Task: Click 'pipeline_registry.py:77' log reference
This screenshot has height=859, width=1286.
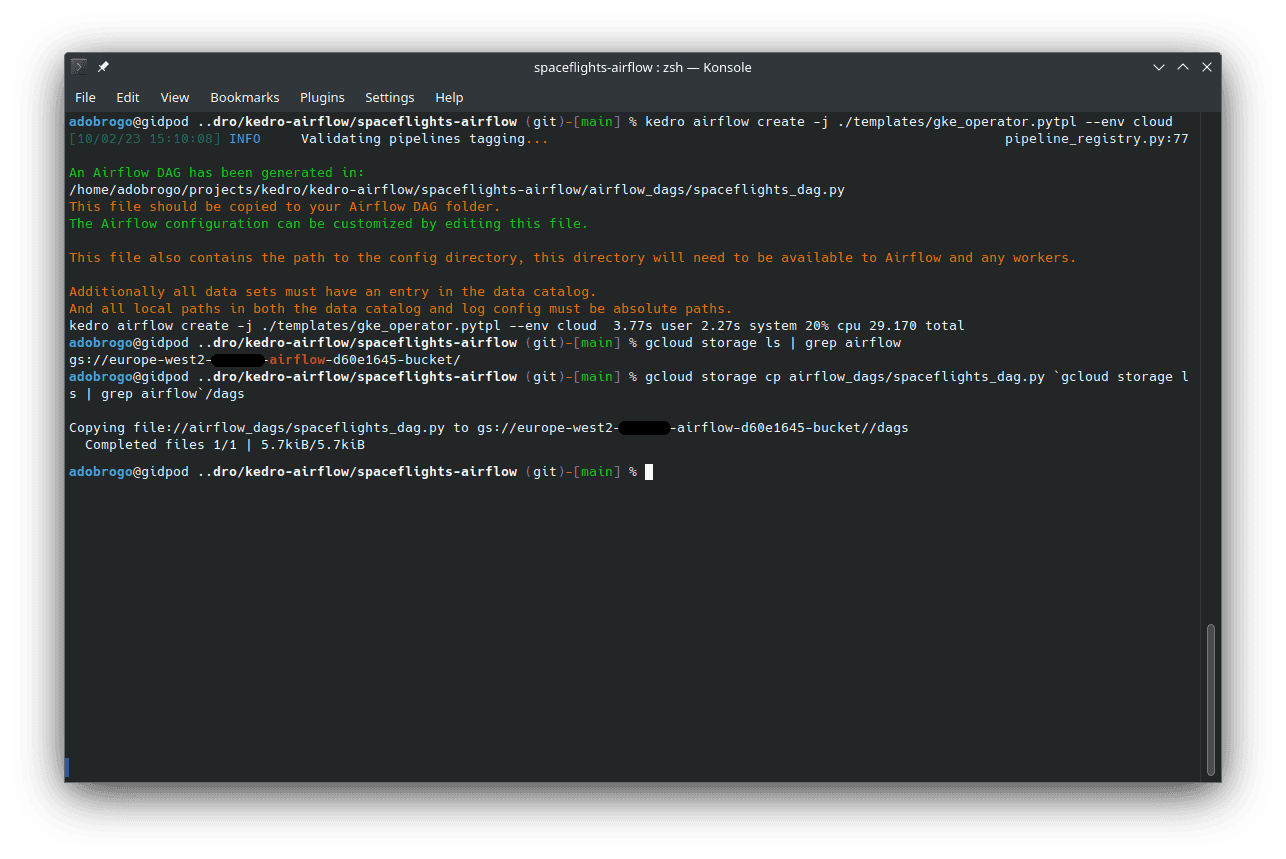Action: 1096,139
